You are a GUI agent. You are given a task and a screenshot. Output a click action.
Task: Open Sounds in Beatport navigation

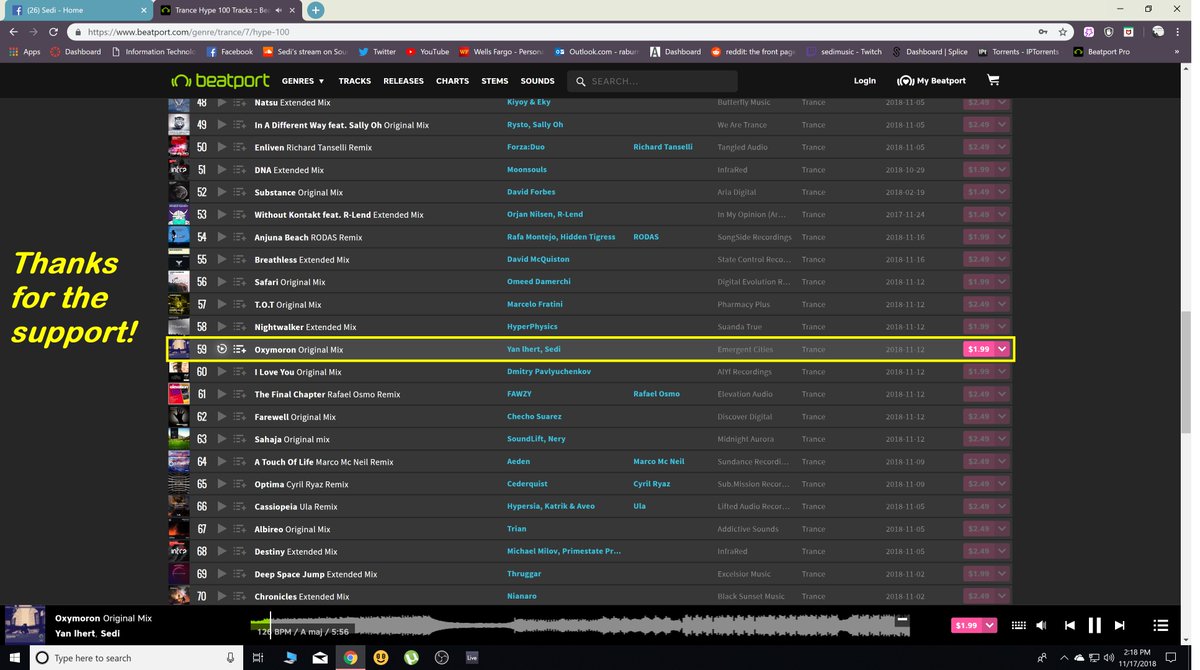click(537, 81)
